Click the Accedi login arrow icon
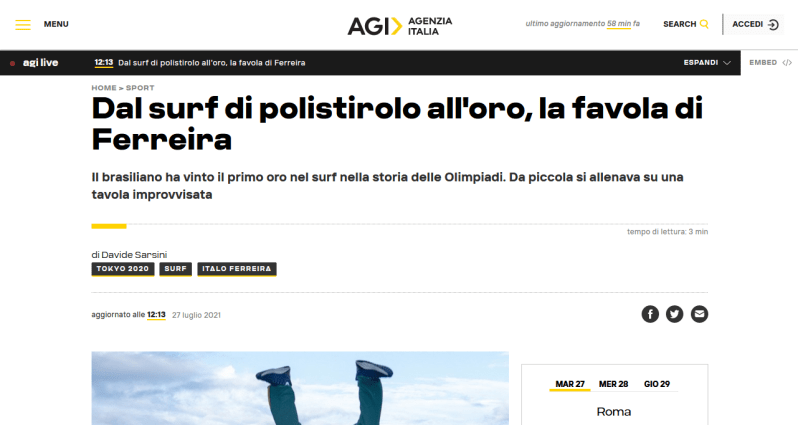The height and width of the screenshot is (425, 798). tap(773, 24)
